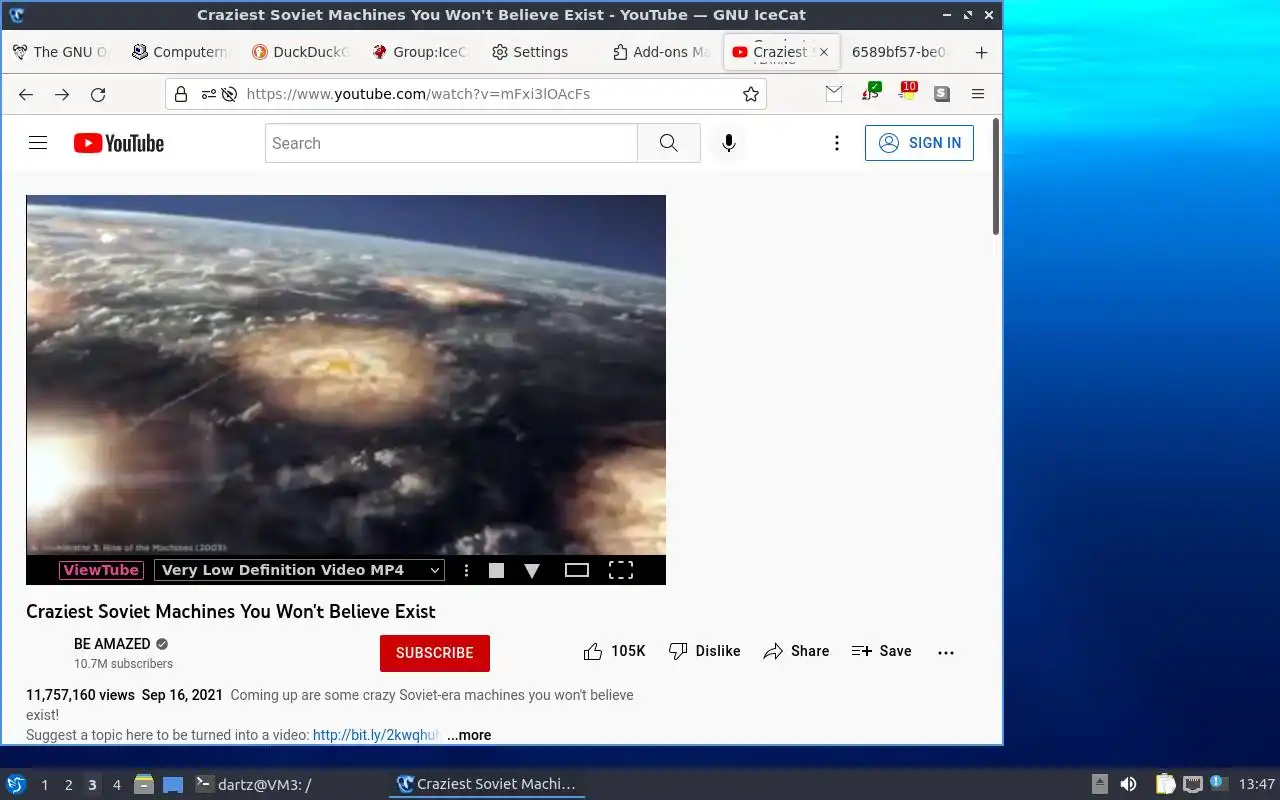Click the video frame in the player
The image size is (1280, 800).
click(x=346, y=375)
